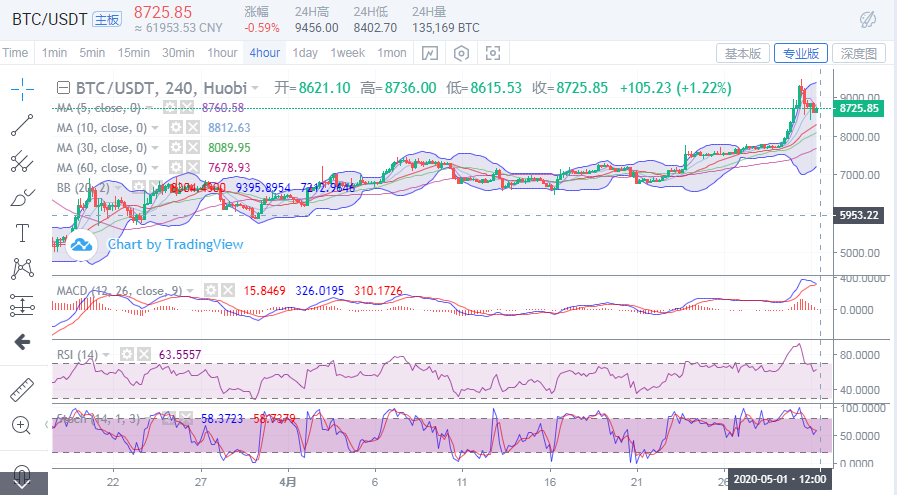
Task: Select the zoom-in magnifier tool
Action: (22, 426)
